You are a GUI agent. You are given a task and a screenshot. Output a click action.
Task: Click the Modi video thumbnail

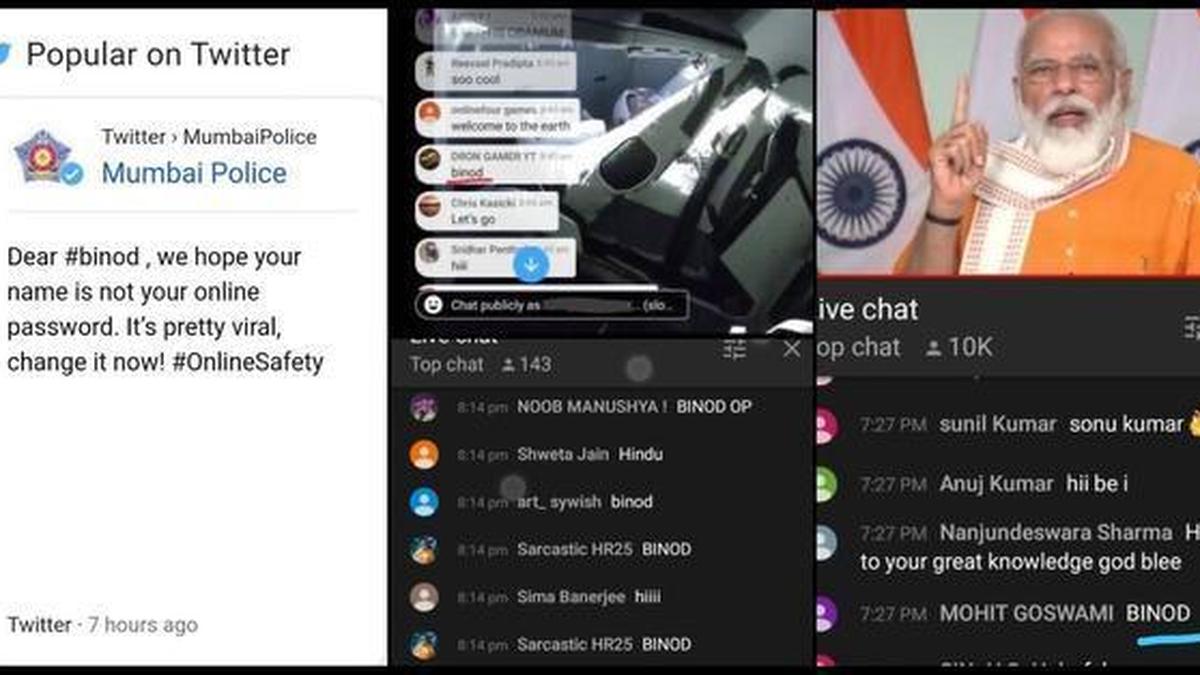click(x=1008, y=142)
